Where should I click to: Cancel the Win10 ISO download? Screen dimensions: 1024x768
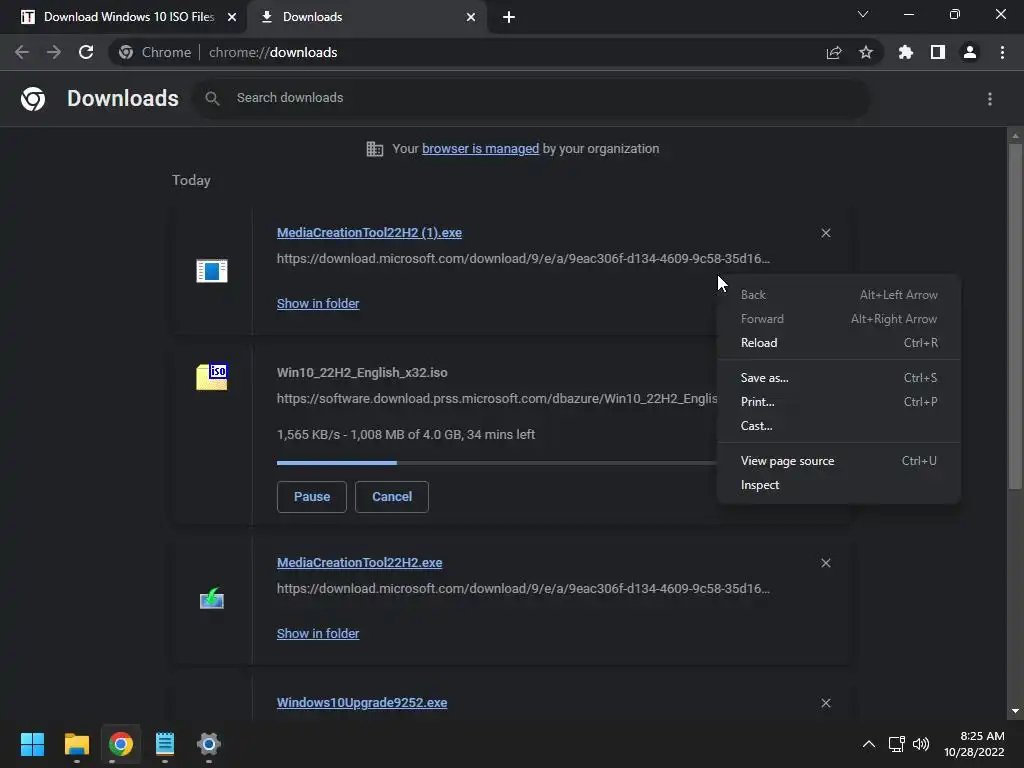[x=392, y=497]
